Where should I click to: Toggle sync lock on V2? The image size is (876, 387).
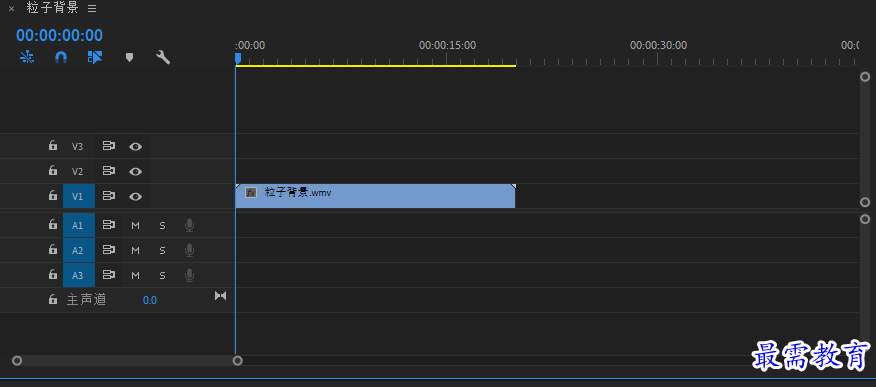click(x=108, y=171)
